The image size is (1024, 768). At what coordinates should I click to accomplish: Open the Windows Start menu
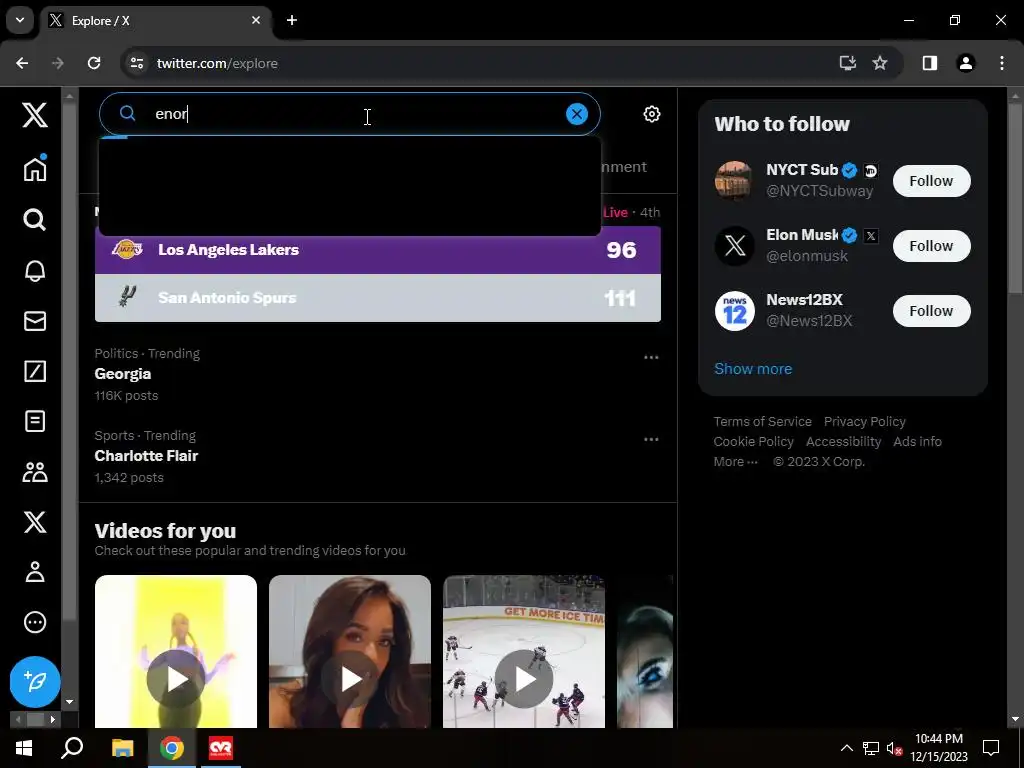pos(24,748)
